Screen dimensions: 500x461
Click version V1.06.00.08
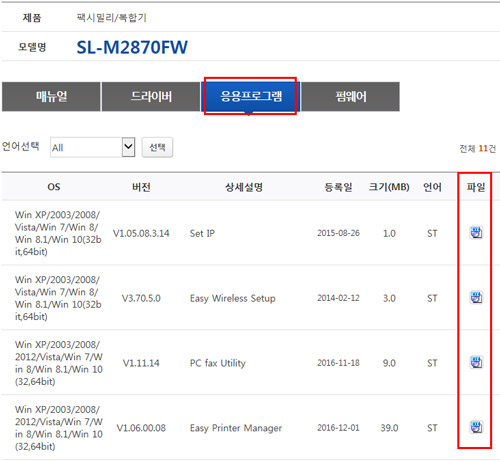(x=141, y=428)
